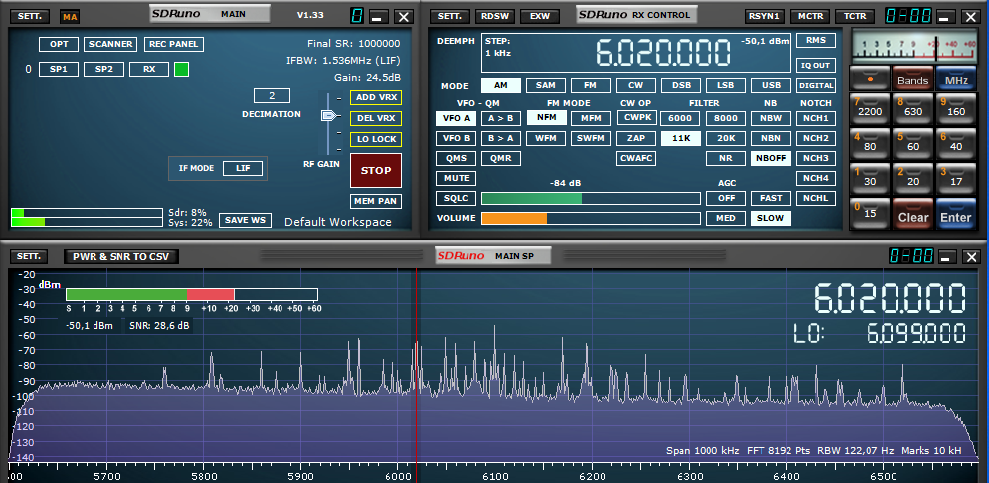The height and width of the screenshot is (483, 989).
Task: Select USB mode
Action: (771, 85)
